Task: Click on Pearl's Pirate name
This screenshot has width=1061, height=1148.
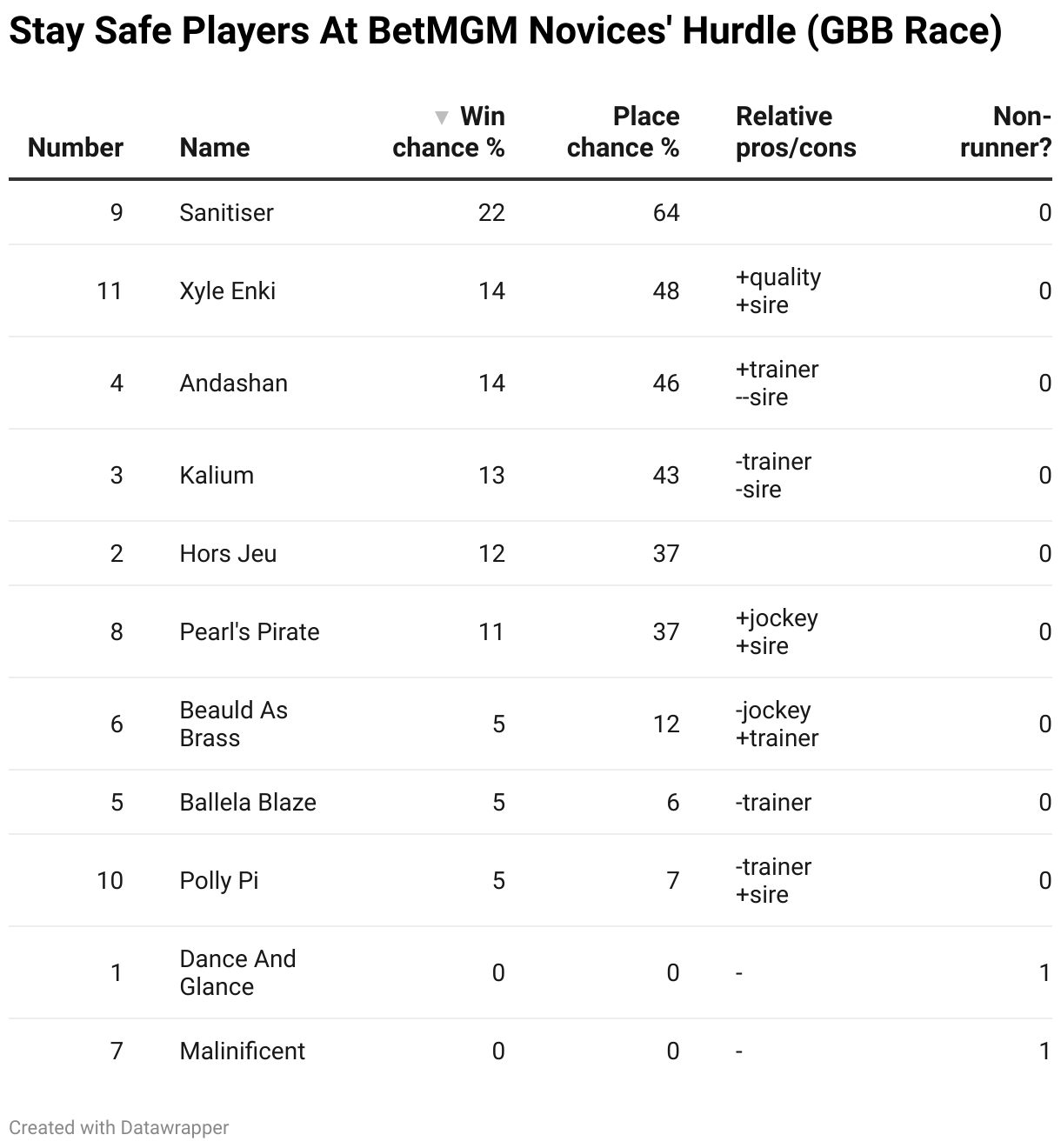Action: (x=250, y=632)
